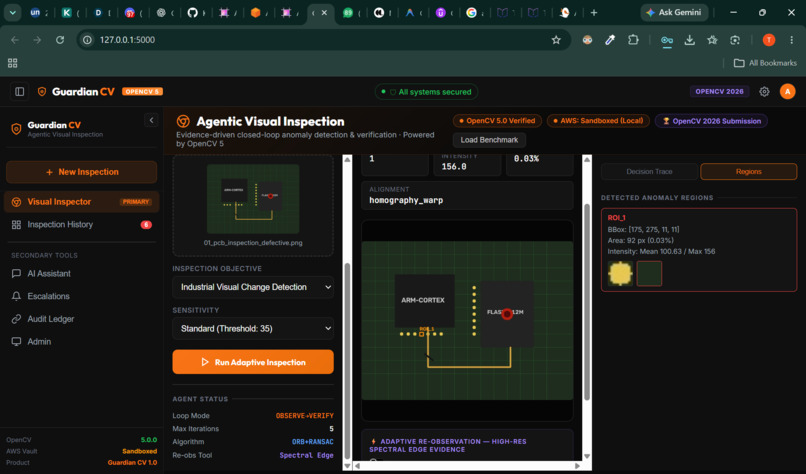Open Admin section
This screenshot has width=806, height=474.
81,341
